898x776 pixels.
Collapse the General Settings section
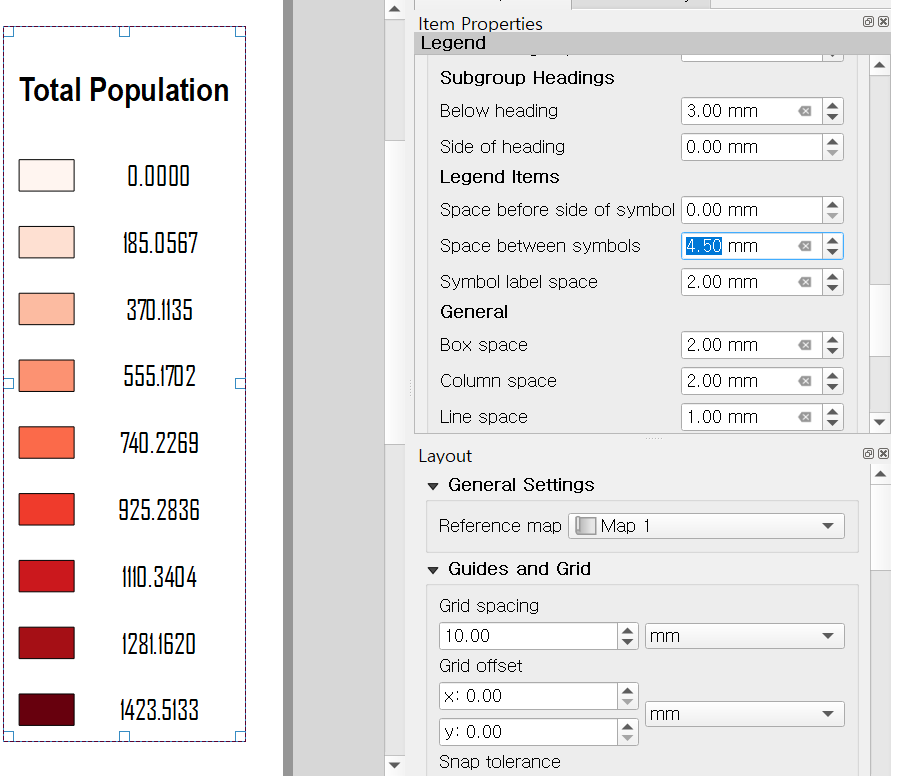point(433,486)
